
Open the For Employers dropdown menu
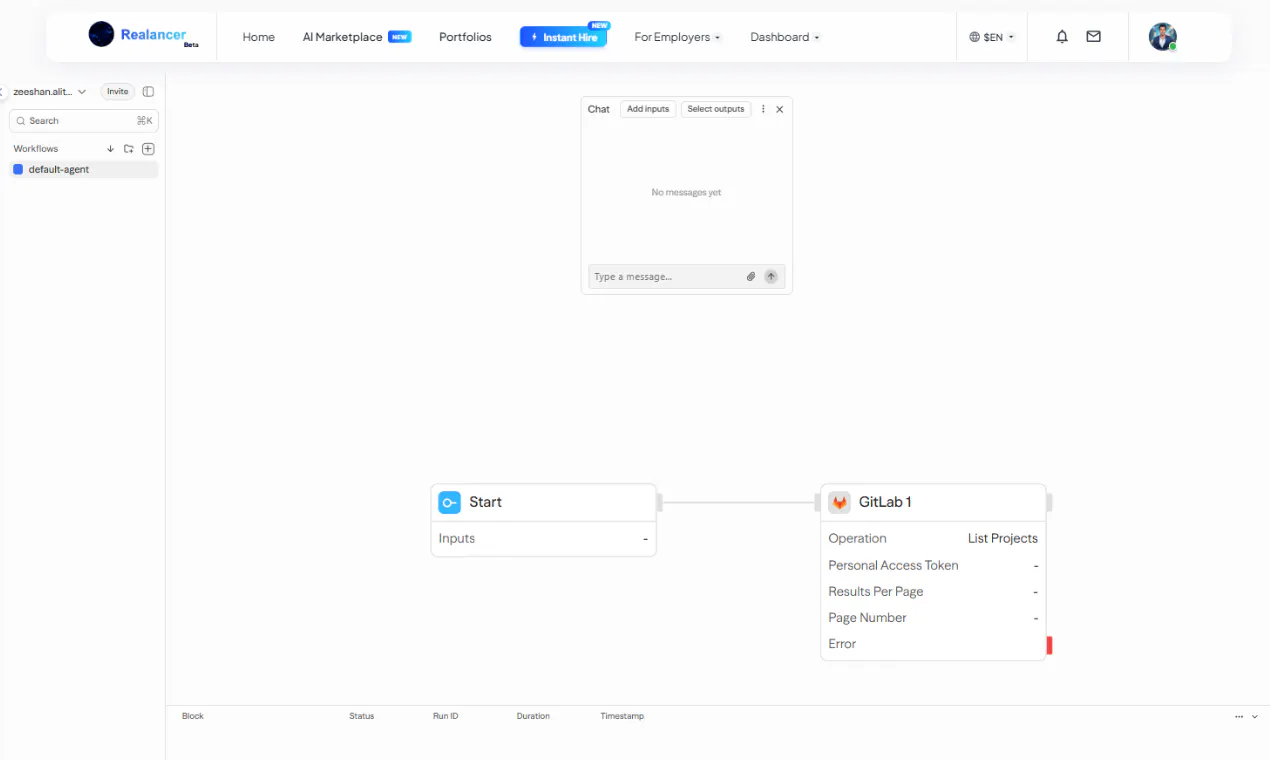678,37
